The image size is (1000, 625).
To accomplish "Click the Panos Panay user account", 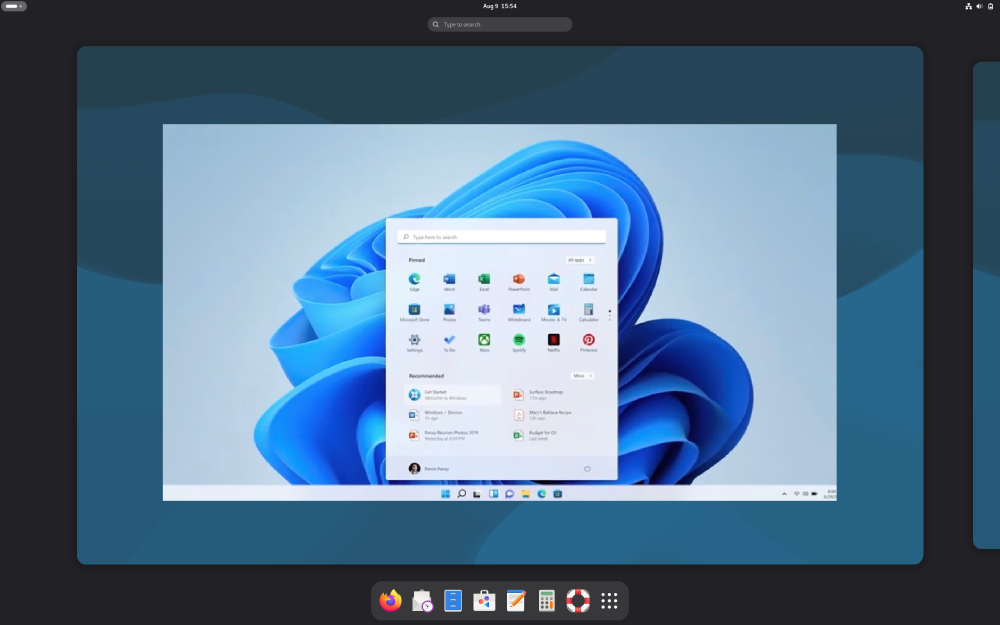I will (429, 468).
